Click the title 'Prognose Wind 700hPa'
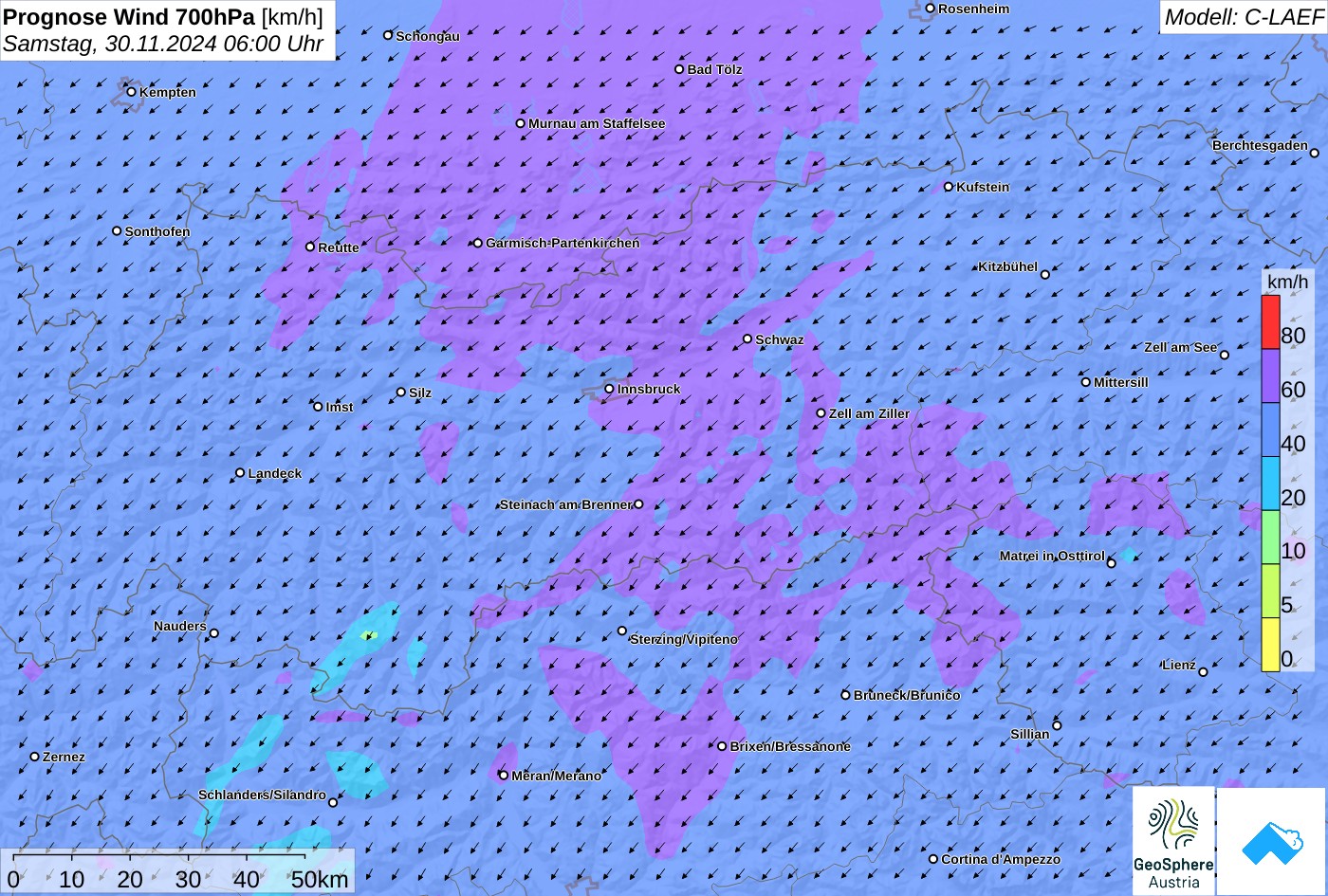1328x896 pixels. (130, 17)
